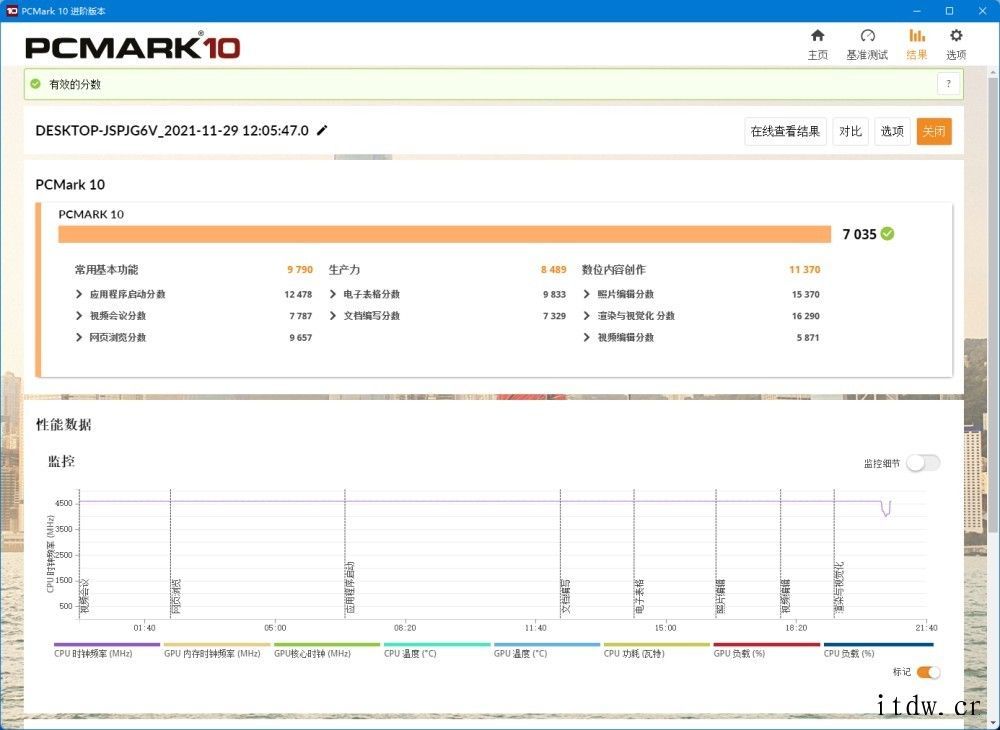1000x730 pixels.
Task: Click 常用基本功能 score 9 790
Action: pos(300,270)
